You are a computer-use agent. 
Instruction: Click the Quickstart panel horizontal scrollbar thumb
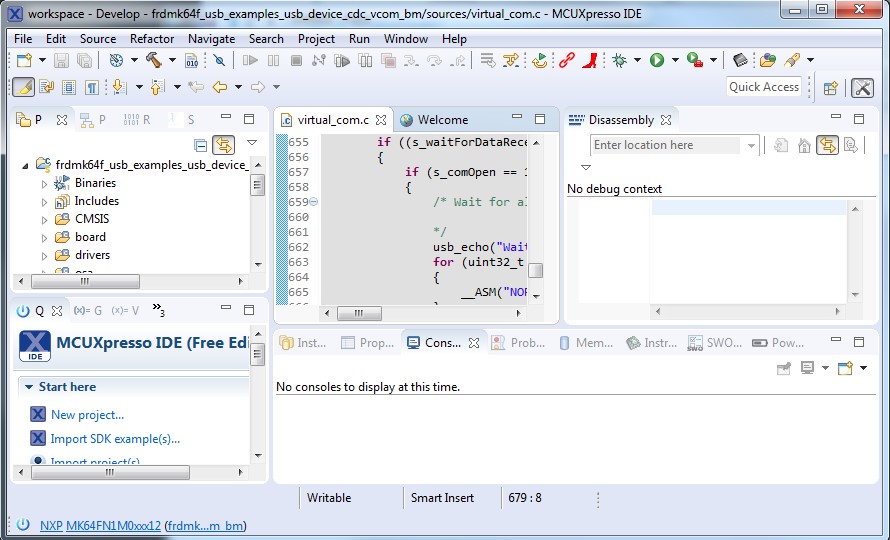pos(110,472)
